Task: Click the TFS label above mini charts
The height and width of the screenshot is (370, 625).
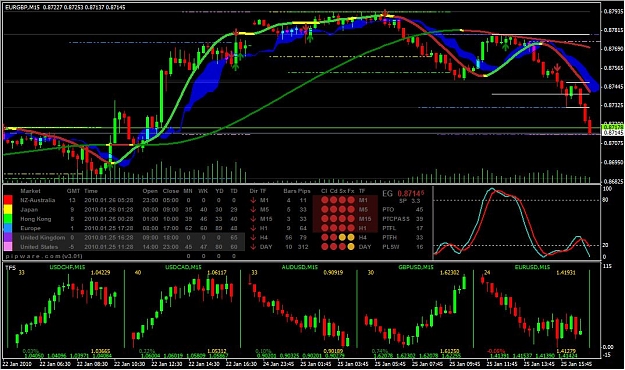Action: 11,268
